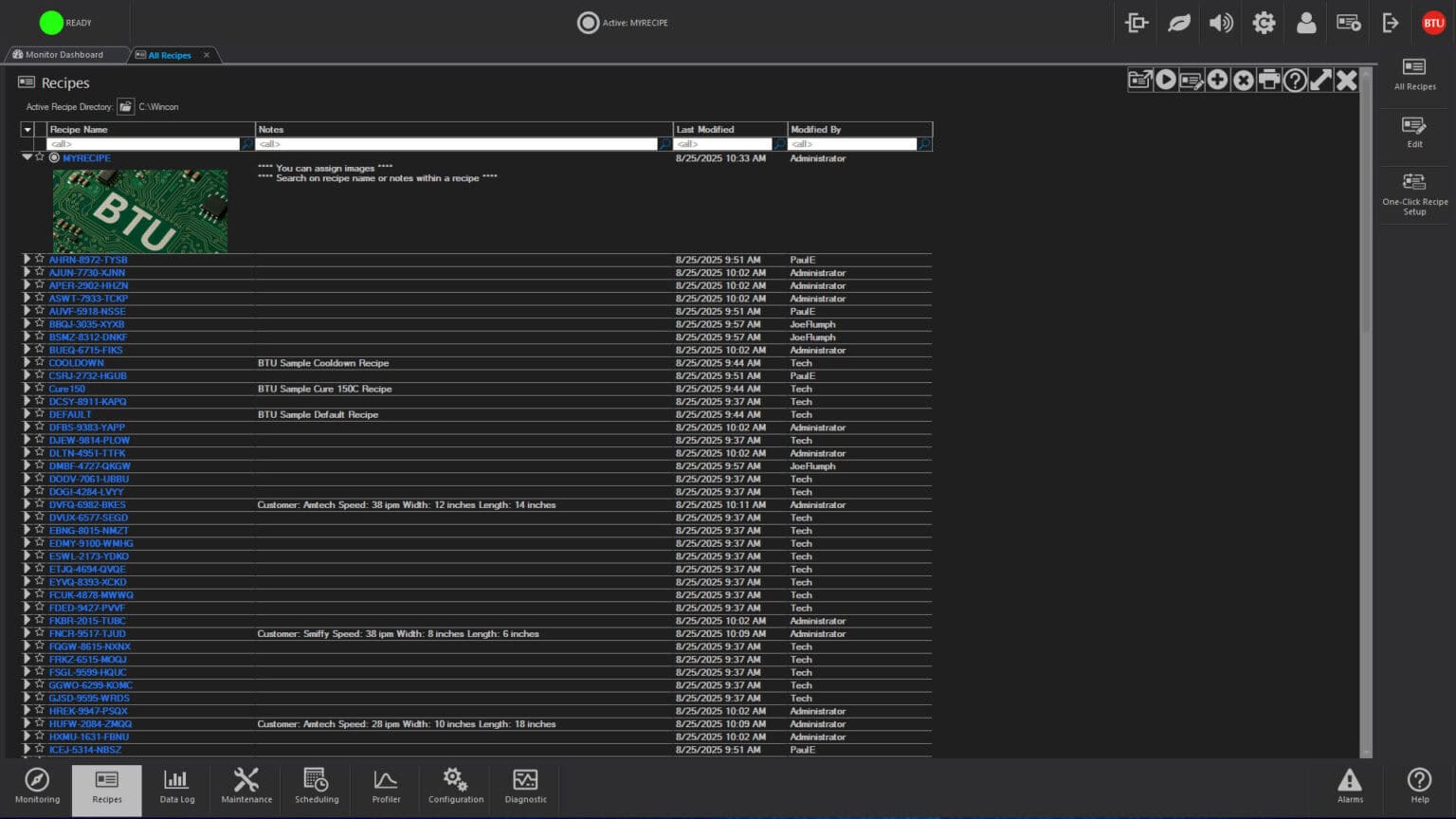Switch to the Monitor Dashboard tab

pos(64,55)
